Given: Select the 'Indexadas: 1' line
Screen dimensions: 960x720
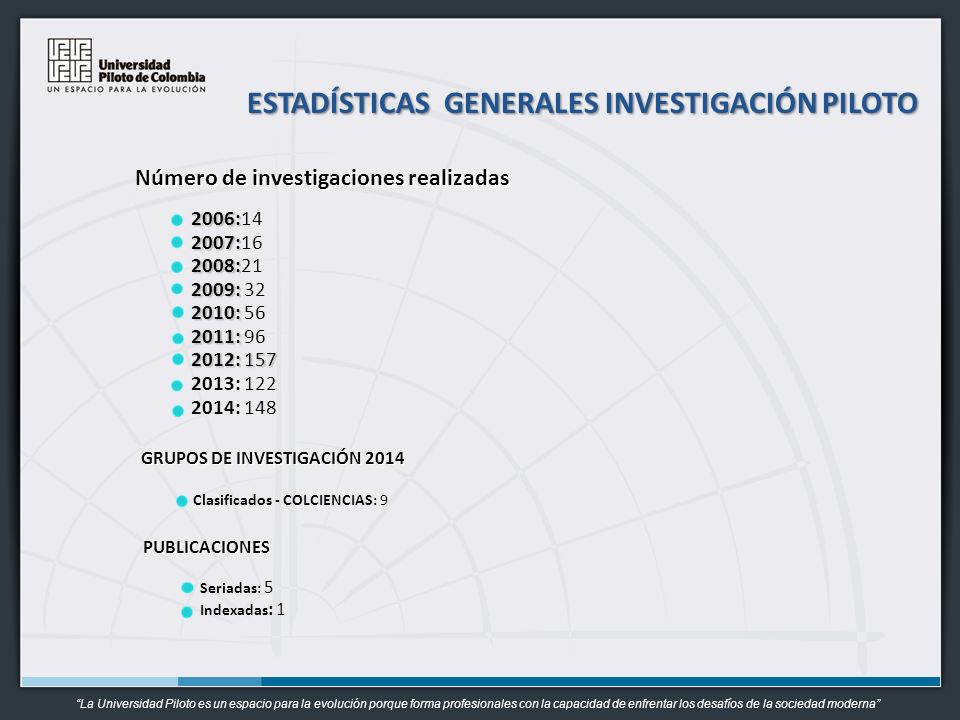Looking at the screenshot, I should 242,610.
